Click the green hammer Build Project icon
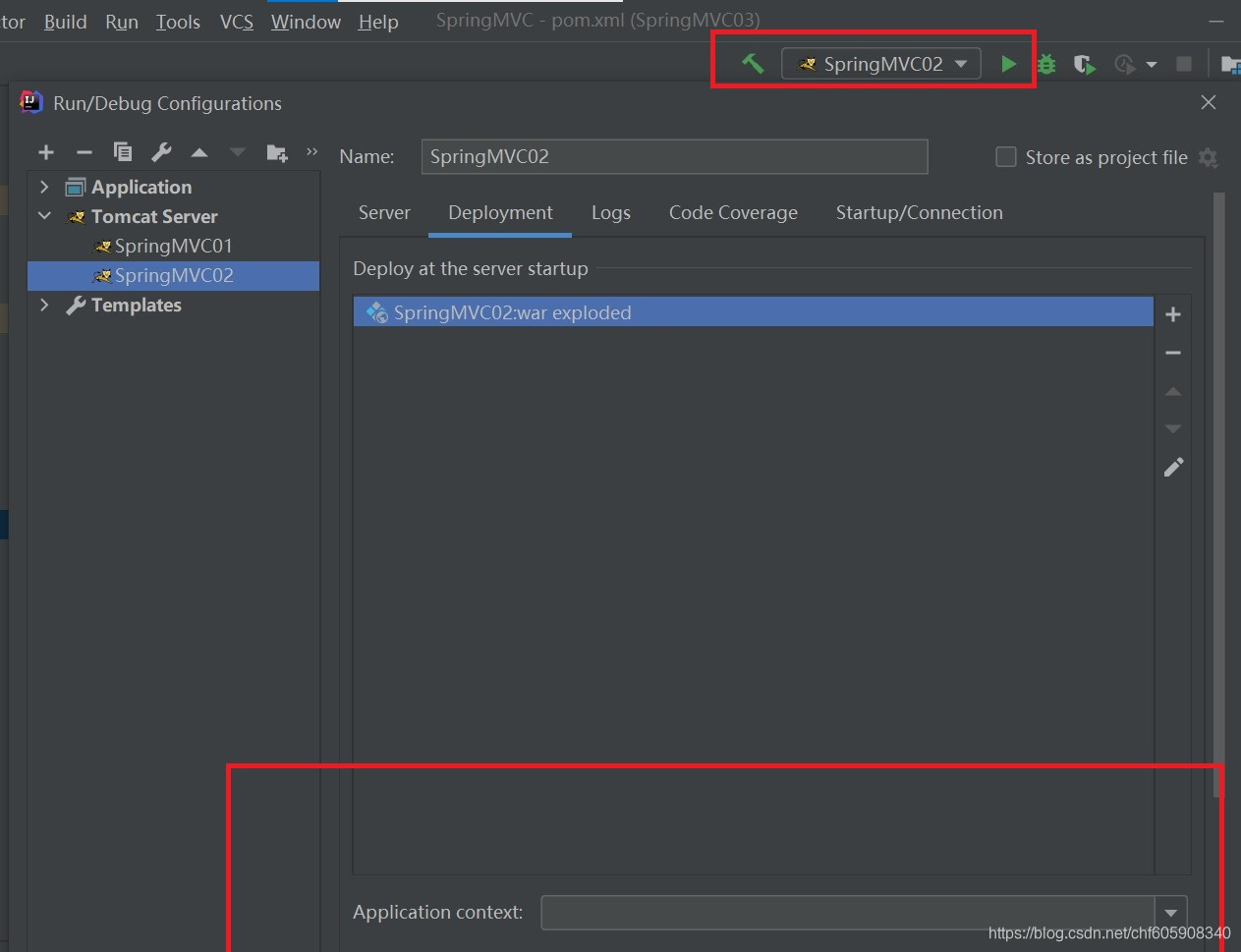 pos(753,64)
